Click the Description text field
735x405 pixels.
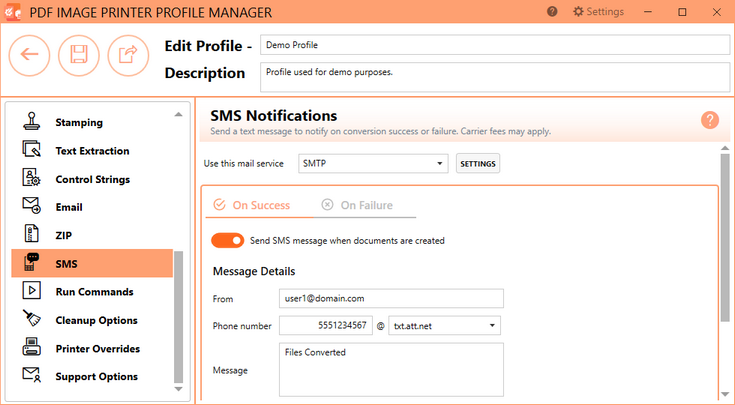(x=495, y=77)
